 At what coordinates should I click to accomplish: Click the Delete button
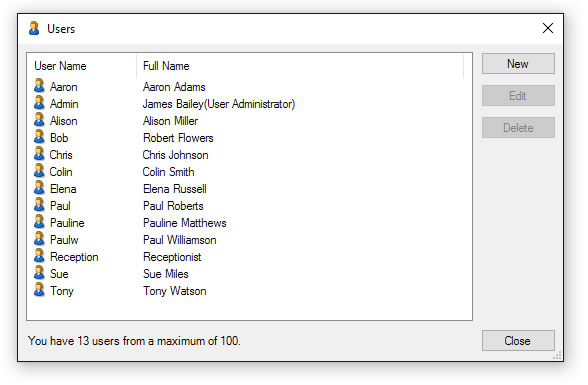click(x=518, y=128)
